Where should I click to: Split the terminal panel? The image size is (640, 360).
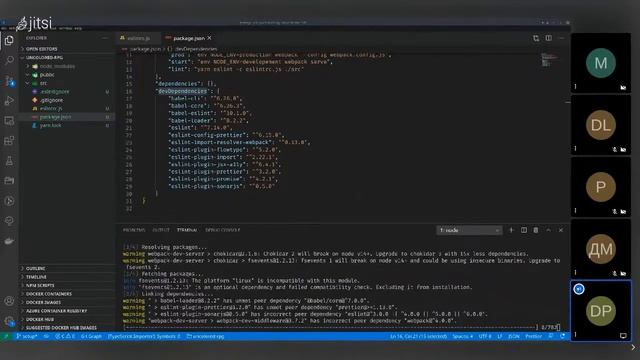pos(524,230)
